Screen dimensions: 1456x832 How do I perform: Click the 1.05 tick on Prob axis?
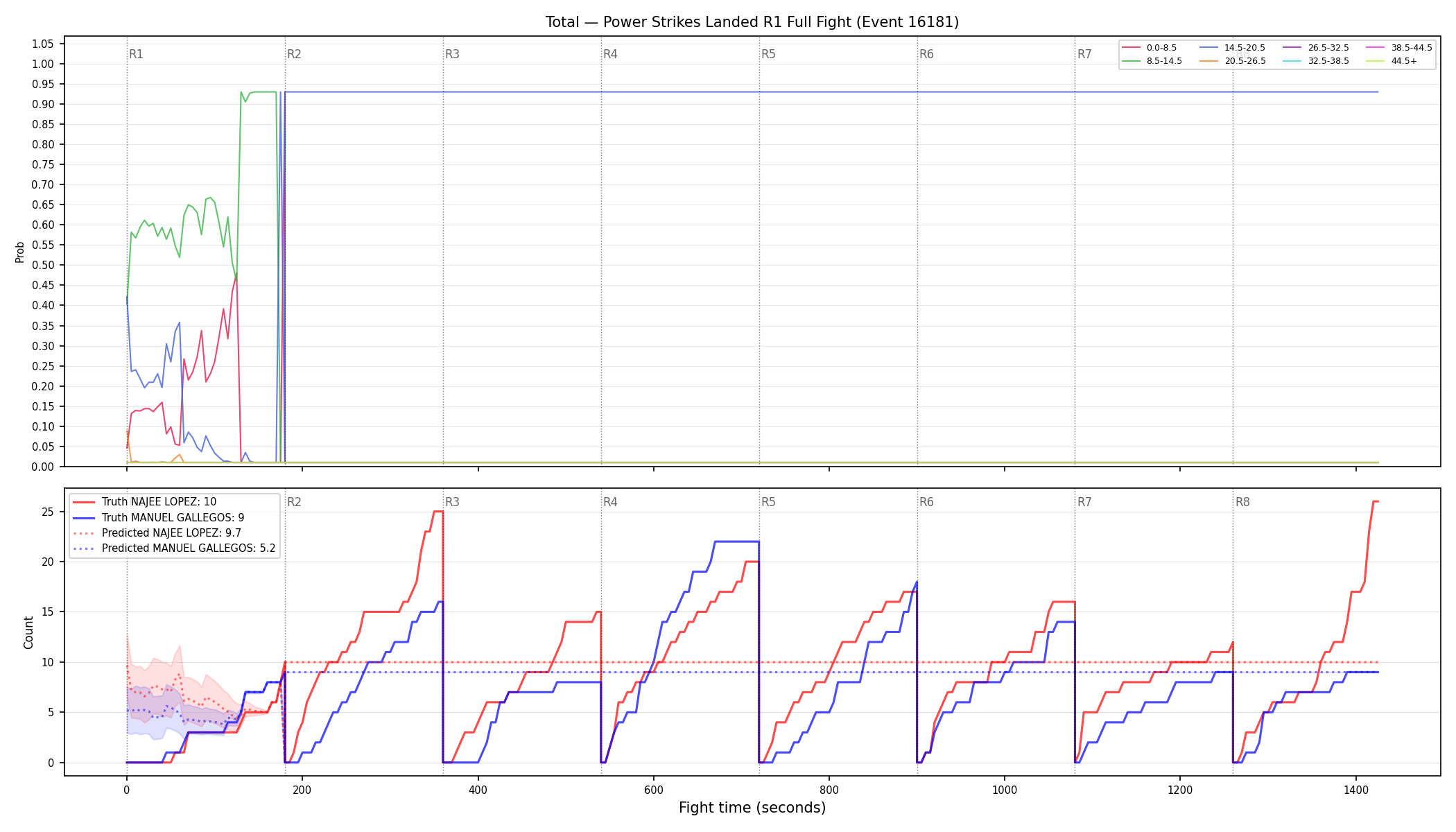43,44
